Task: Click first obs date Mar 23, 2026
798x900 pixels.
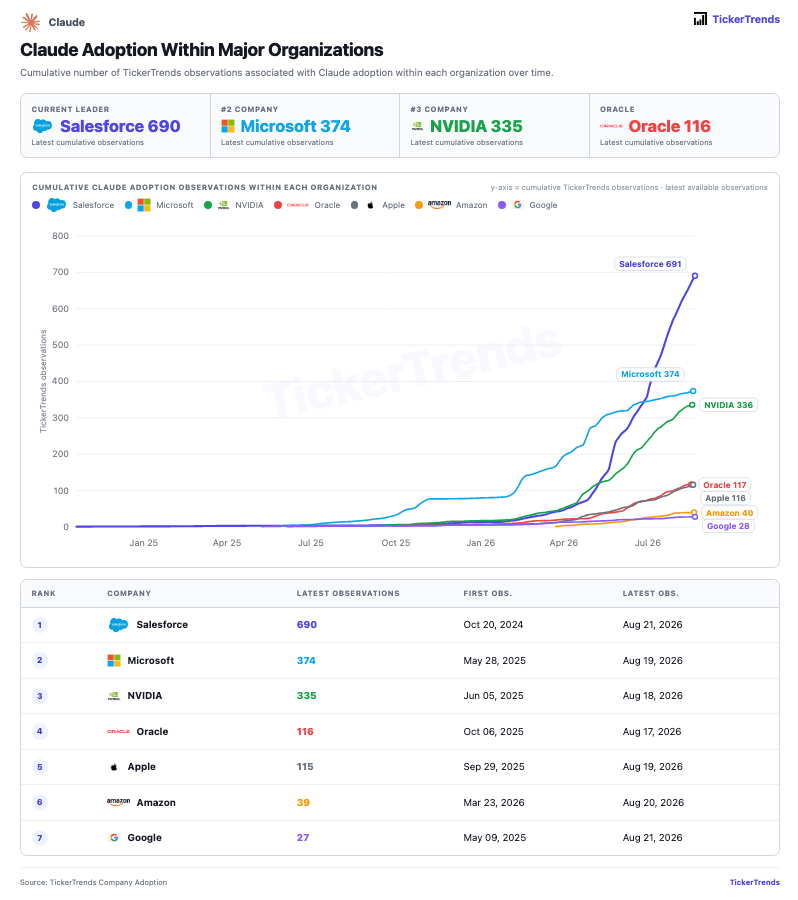Action: tap(494, 802)
